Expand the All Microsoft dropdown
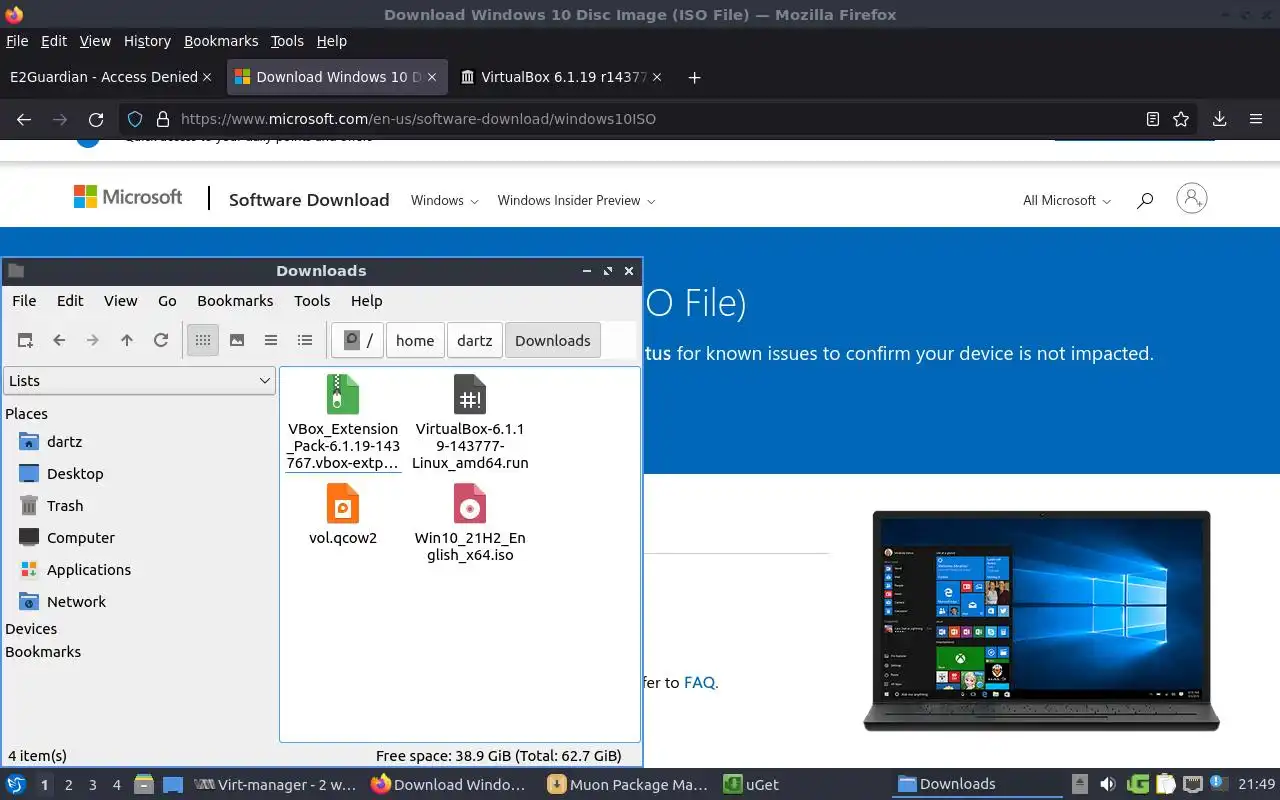Image resolution: width=1280 pixels, height=800 pixels. click(x=1067, y=200)
